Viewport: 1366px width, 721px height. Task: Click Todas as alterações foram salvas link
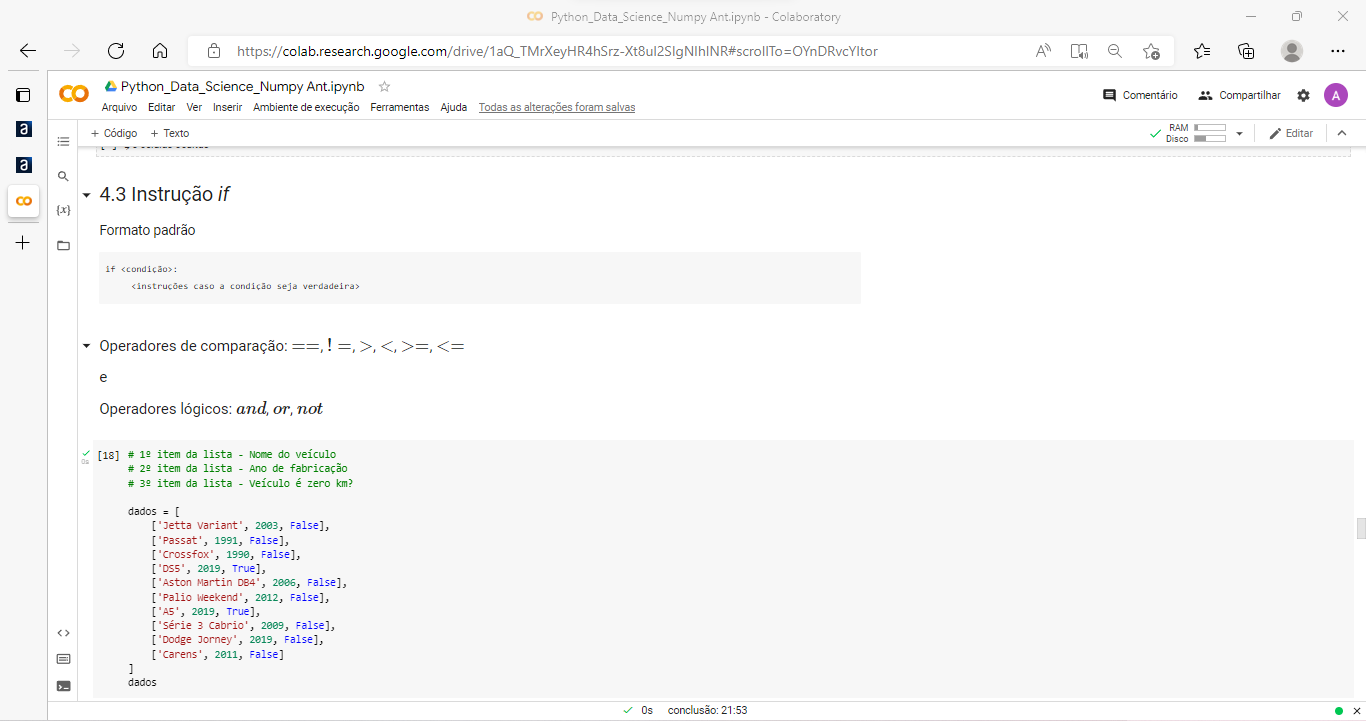pyautogui.click(x=557, y=107)
